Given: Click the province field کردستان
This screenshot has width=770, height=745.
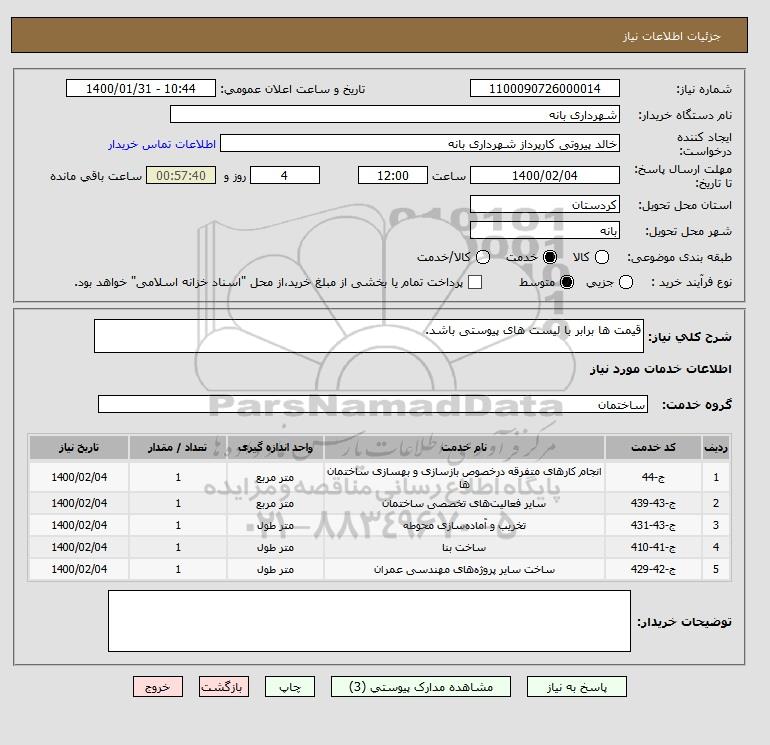Looking at the screenshot, I should point(545,204).
